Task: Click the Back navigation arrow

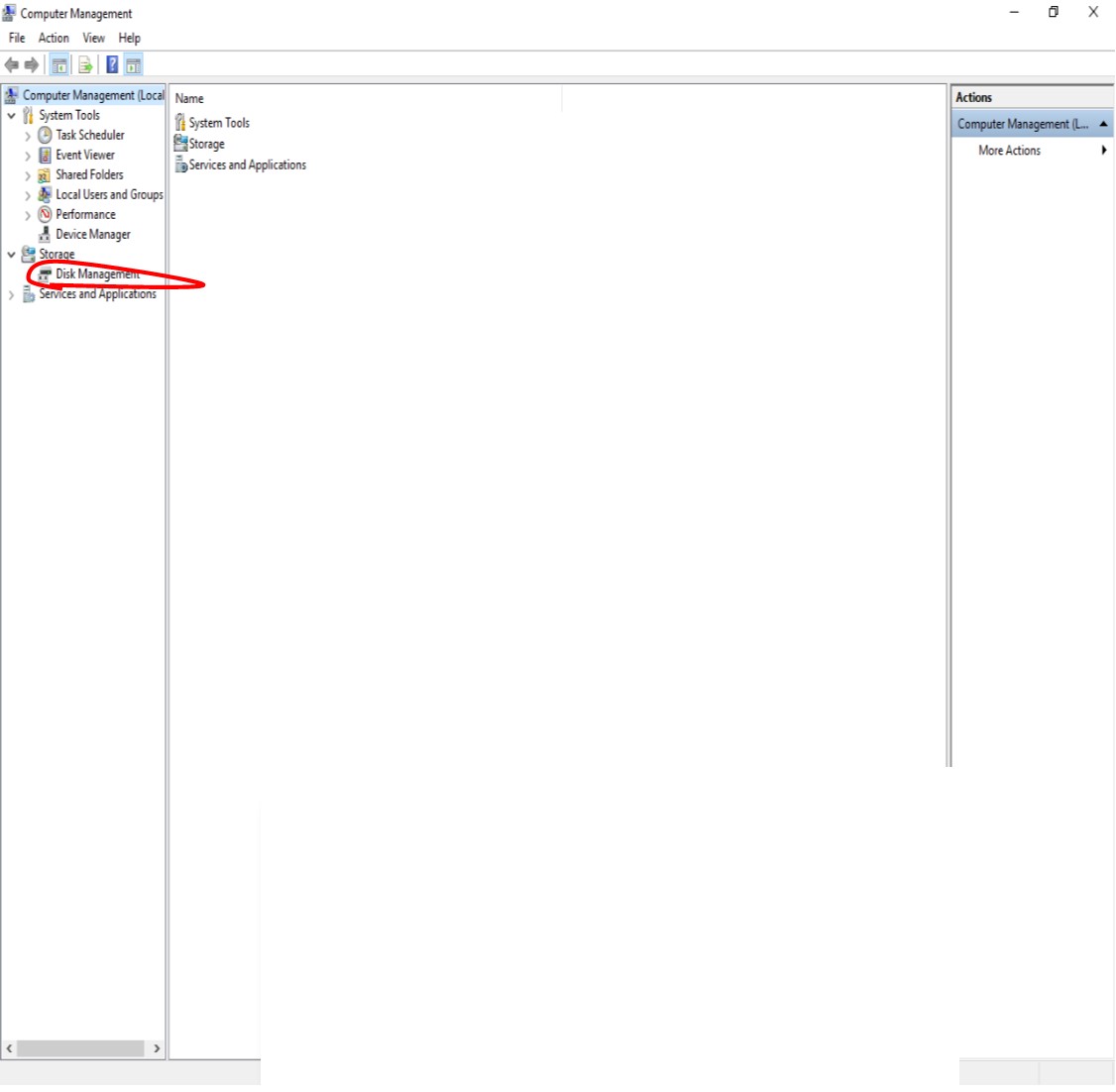Action: point(11,64)
